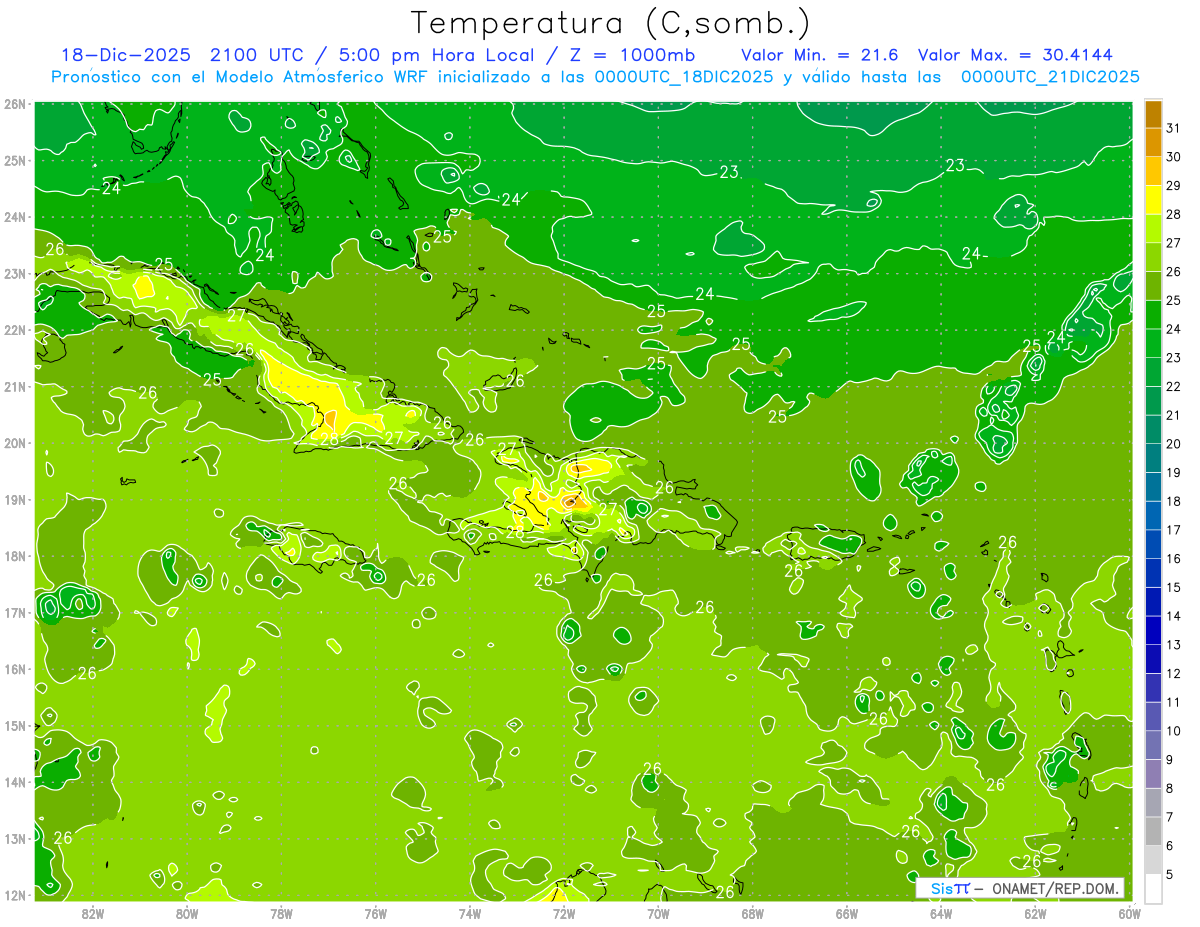The height and width of the screenshot is (927, 1200).
Task: Click the "62W" longitude axis label
Action: (1034, 913)
